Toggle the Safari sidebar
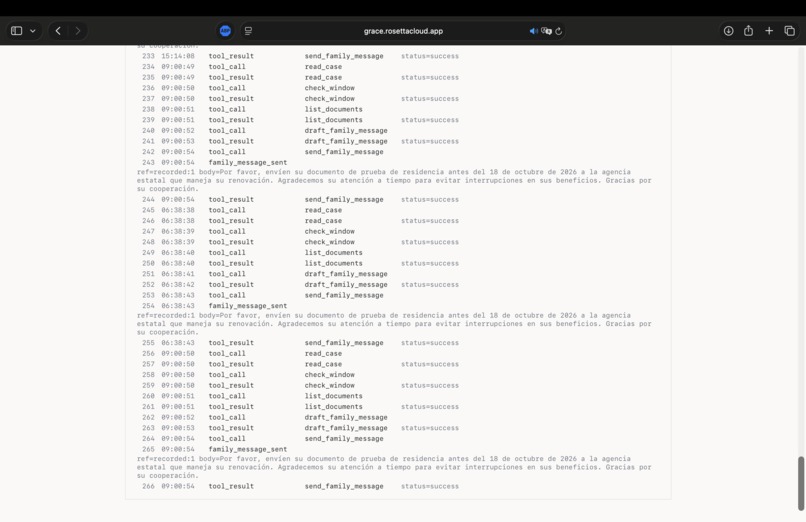 coord(16,31)
